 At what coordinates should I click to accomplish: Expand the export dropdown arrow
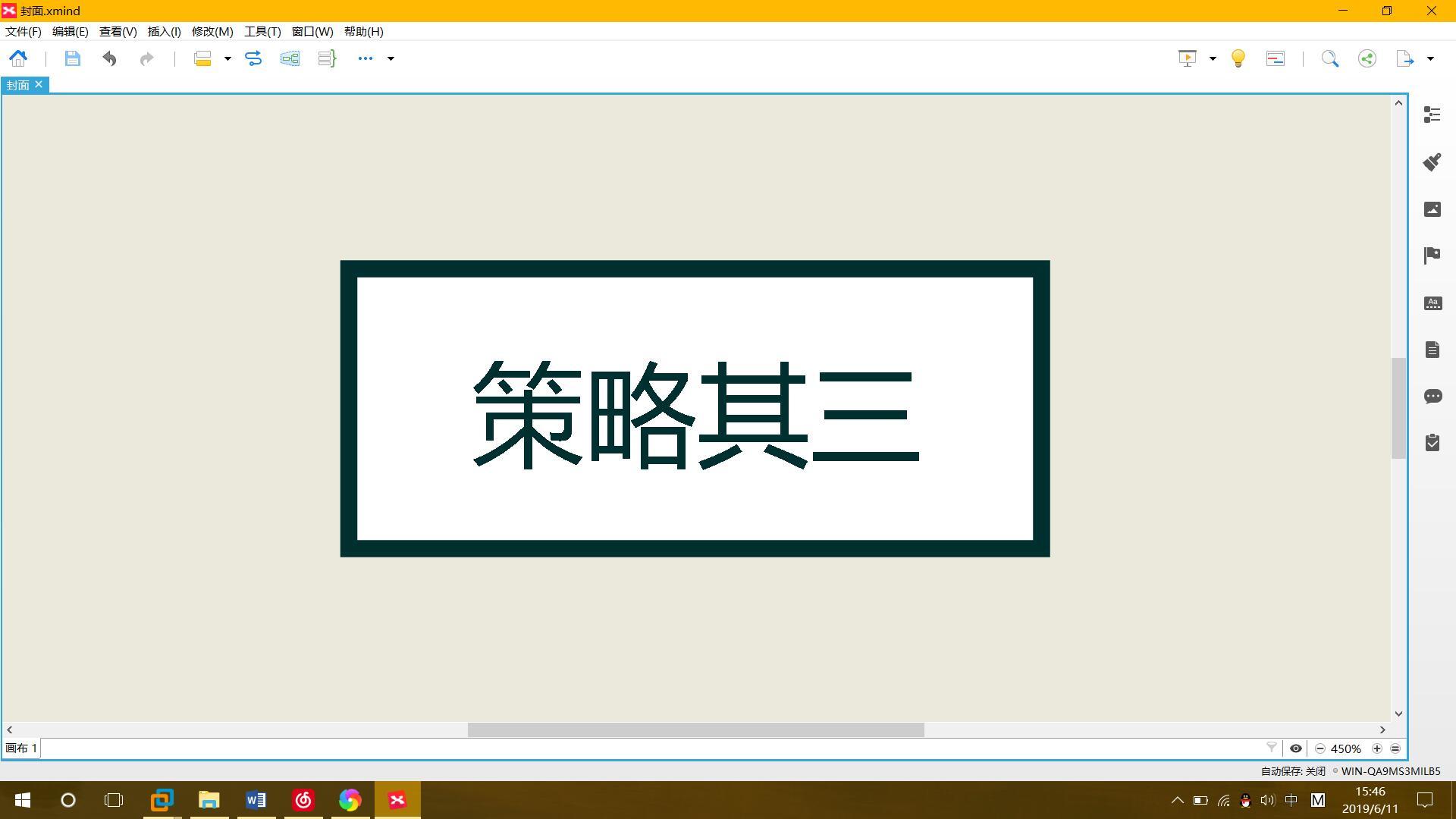[1430, 58]
